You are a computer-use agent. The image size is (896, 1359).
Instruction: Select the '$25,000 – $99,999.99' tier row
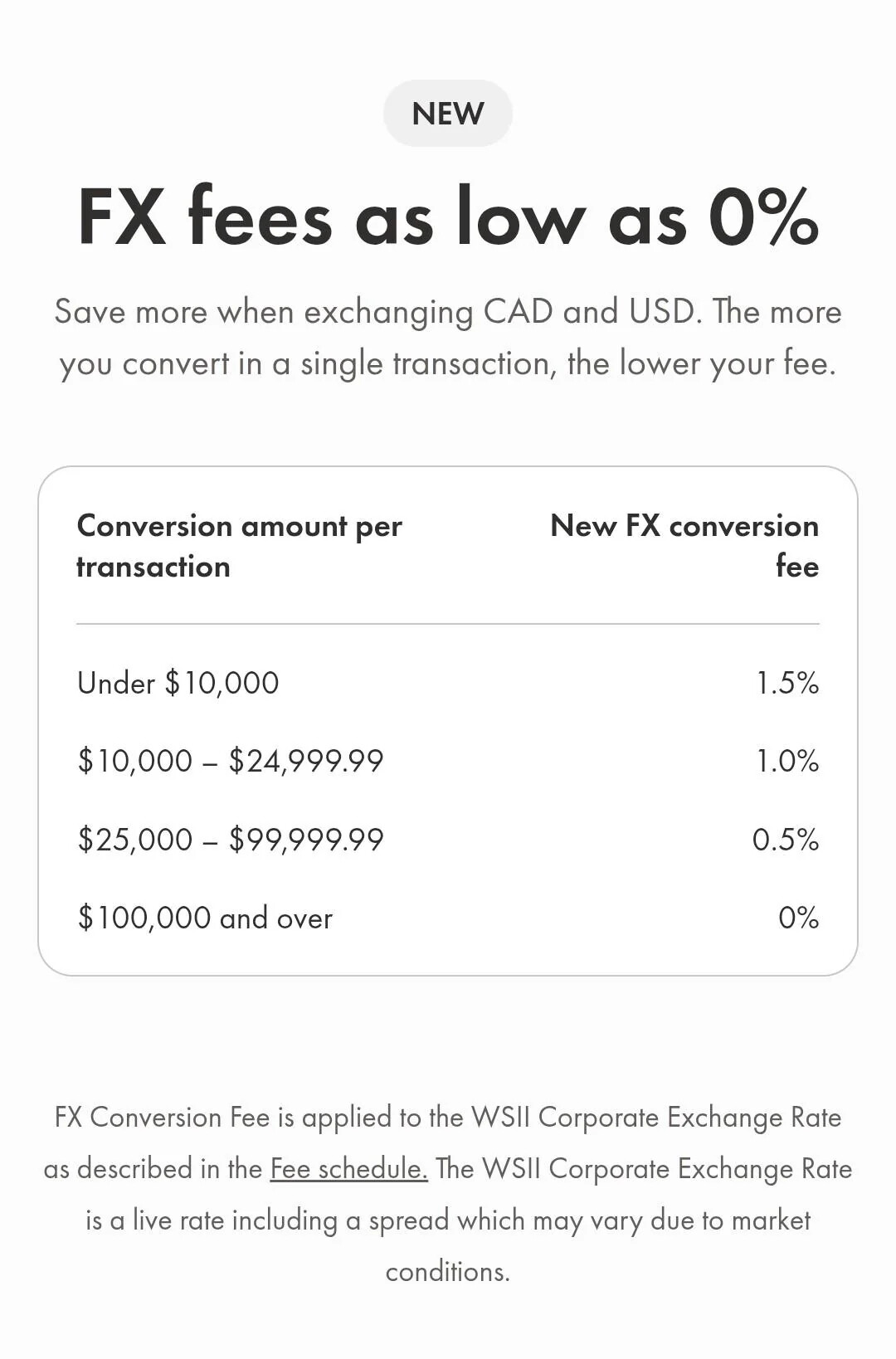[x=231, y=840]
